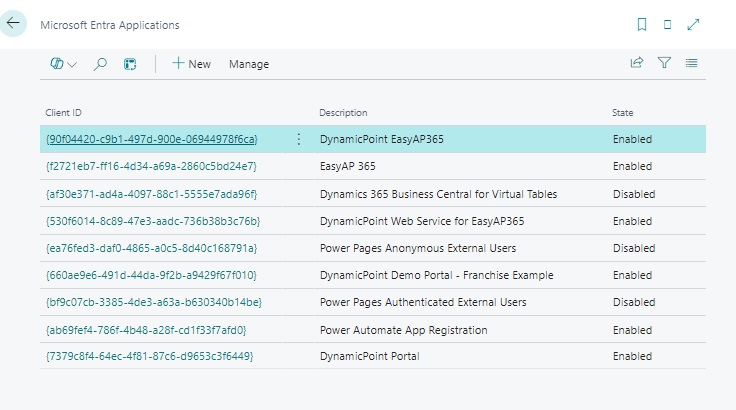Image resolution: width=736 pixels, height=410 pixels.
Task: Expand page to full width
Action: tap(693, 24)
